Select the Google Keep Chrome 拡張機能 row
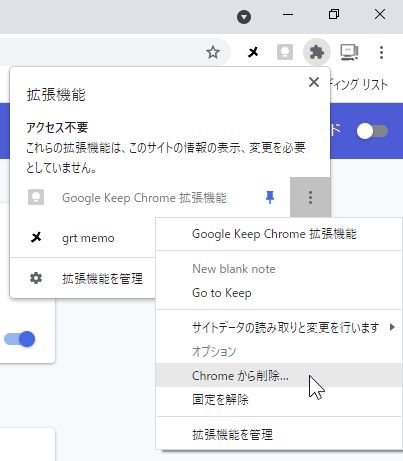 (150, 198)
